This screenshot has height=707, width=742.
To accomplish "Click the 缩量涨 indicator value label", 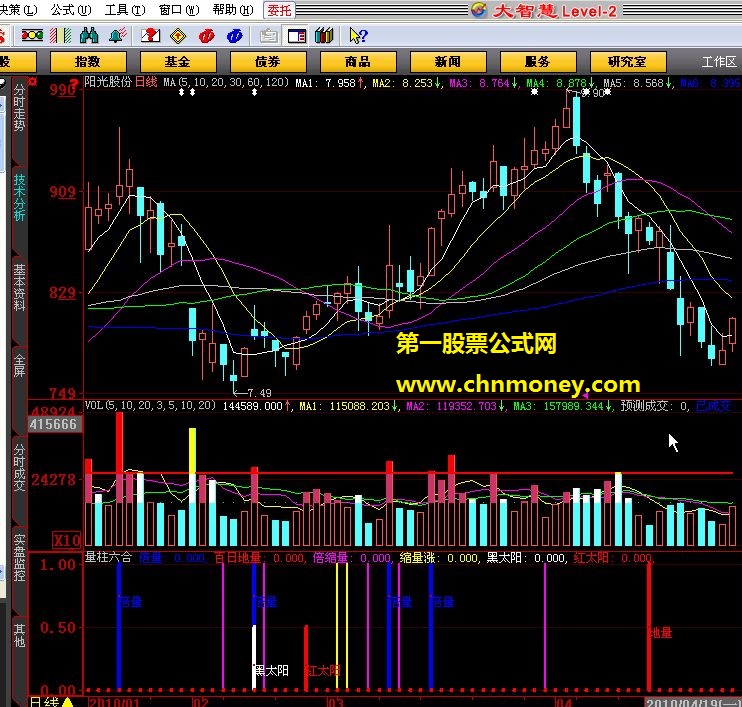I will pyautogui.click(x=439, y=558).
